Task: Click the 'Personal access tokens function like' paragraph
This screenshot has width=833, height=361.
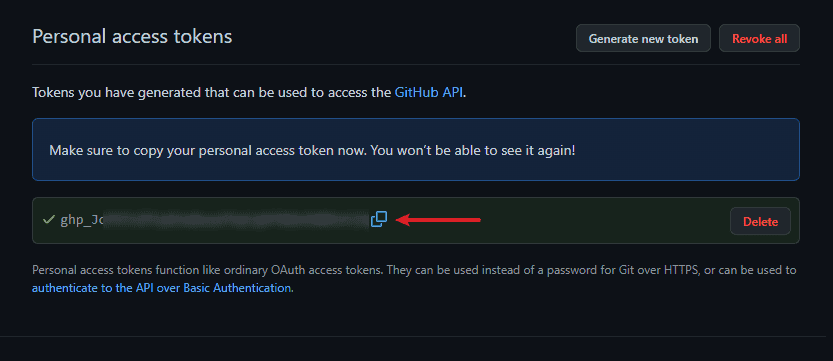Action: click(x=414, y=279)
